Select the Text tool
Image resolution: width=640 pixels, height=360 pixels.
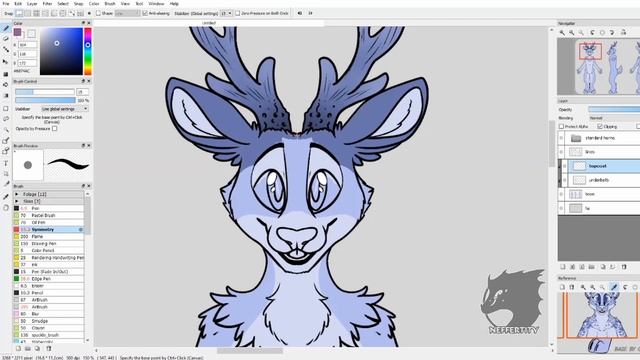click(x=6, y=163)
